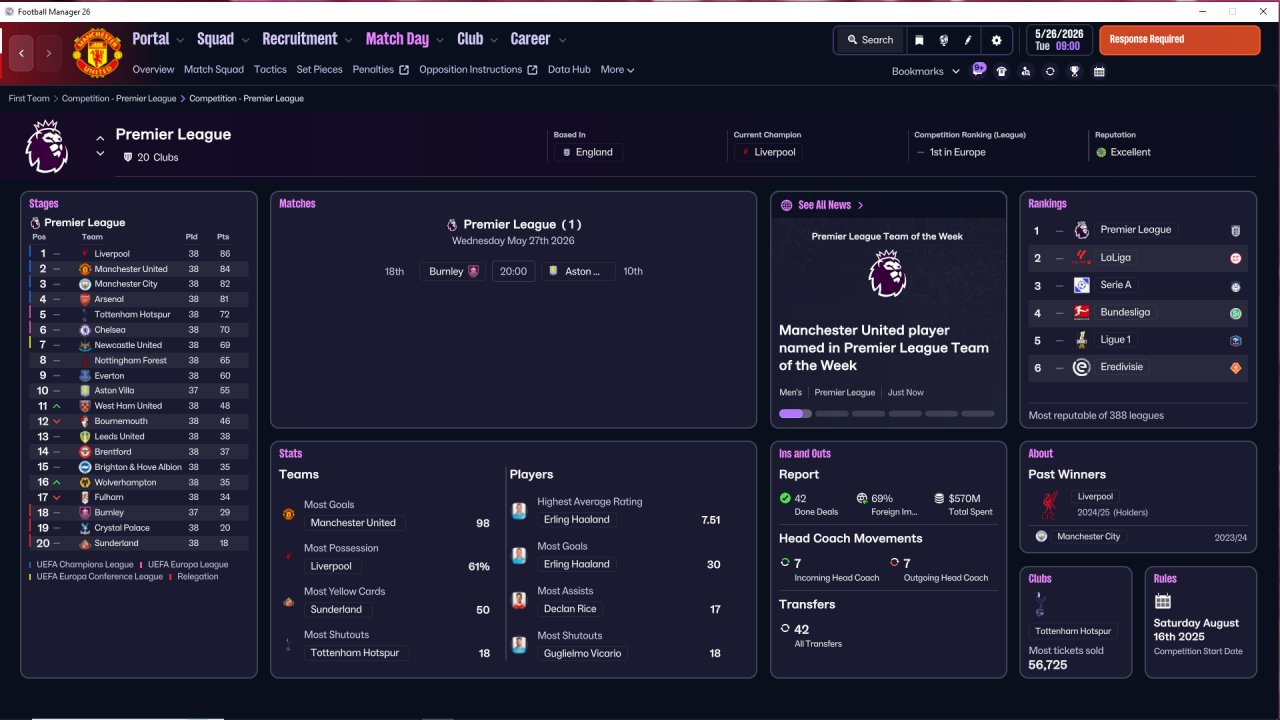Open the Data Hub tab
This screenshot has height=720, width=1280.
pyautogui.click(x=569, y=70)
